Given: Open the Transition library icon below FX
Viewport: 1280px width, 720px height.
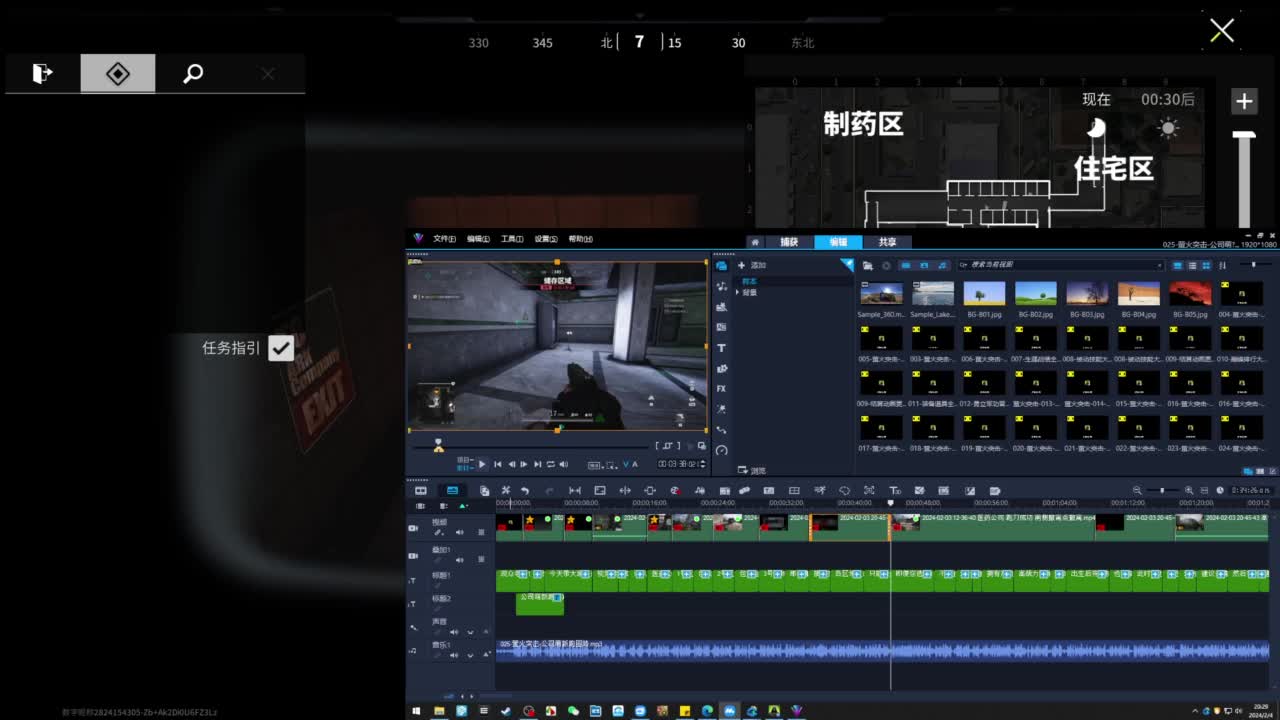Looking at the screenshot, I should point(721,409).
